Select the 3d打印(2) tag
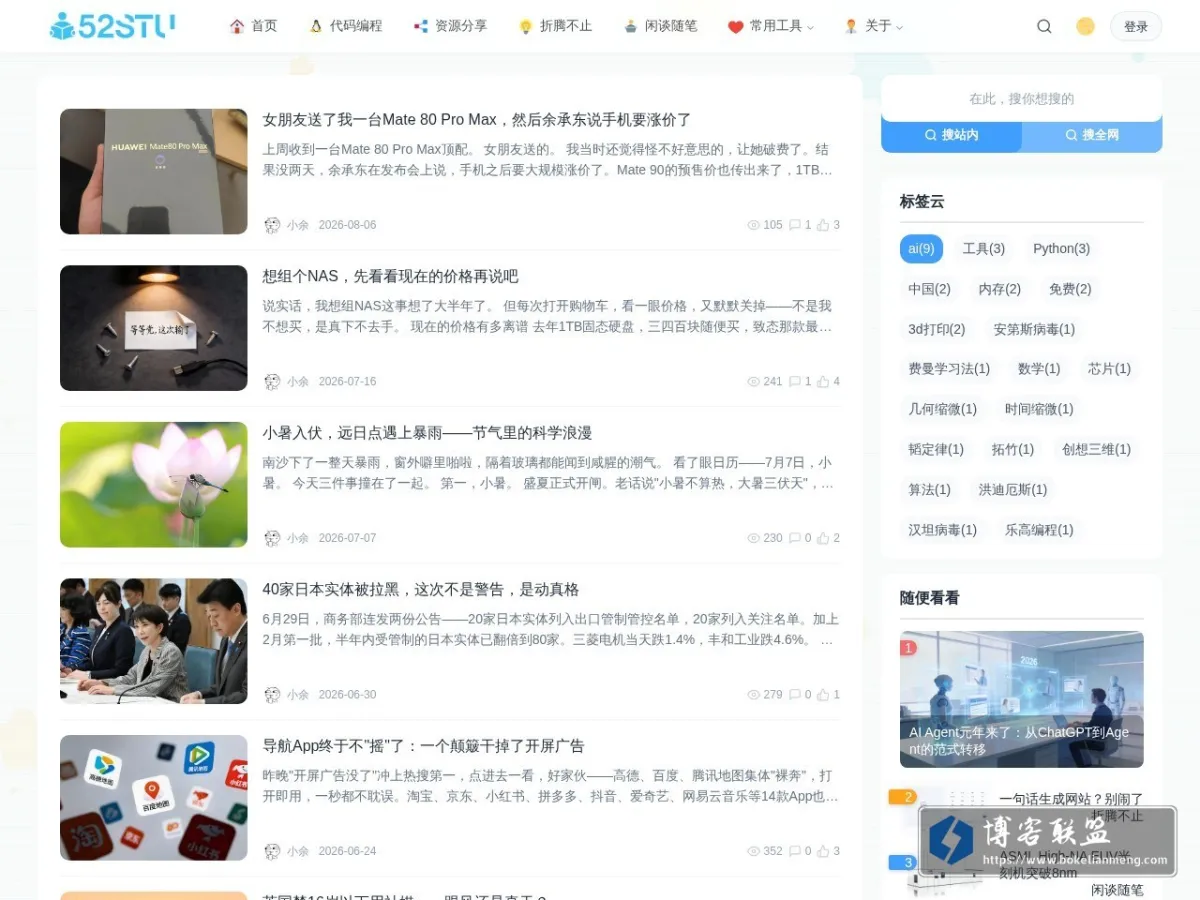The image size is (1200, 900). (x=937, y=329)
